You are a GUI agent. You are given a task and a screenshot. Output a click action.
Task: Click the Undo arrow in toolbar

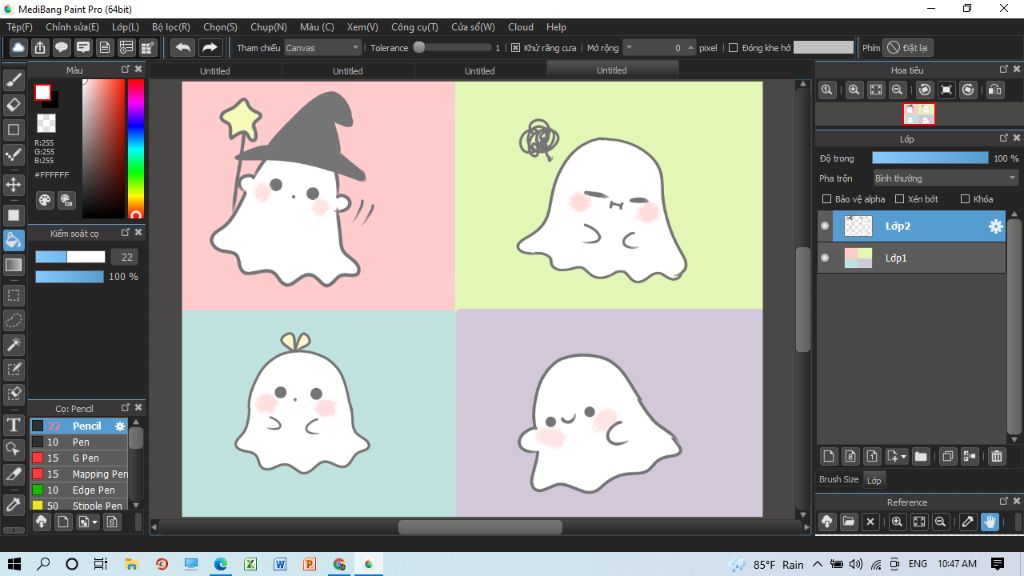(183, 47)
